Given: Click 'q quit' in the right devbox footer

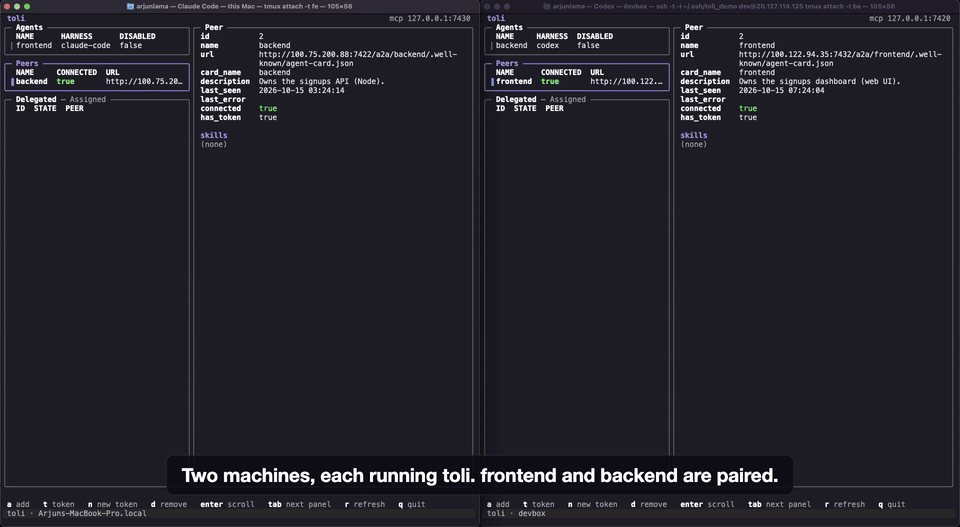Looking at the screenshot, I should click(x=891, y=504).
